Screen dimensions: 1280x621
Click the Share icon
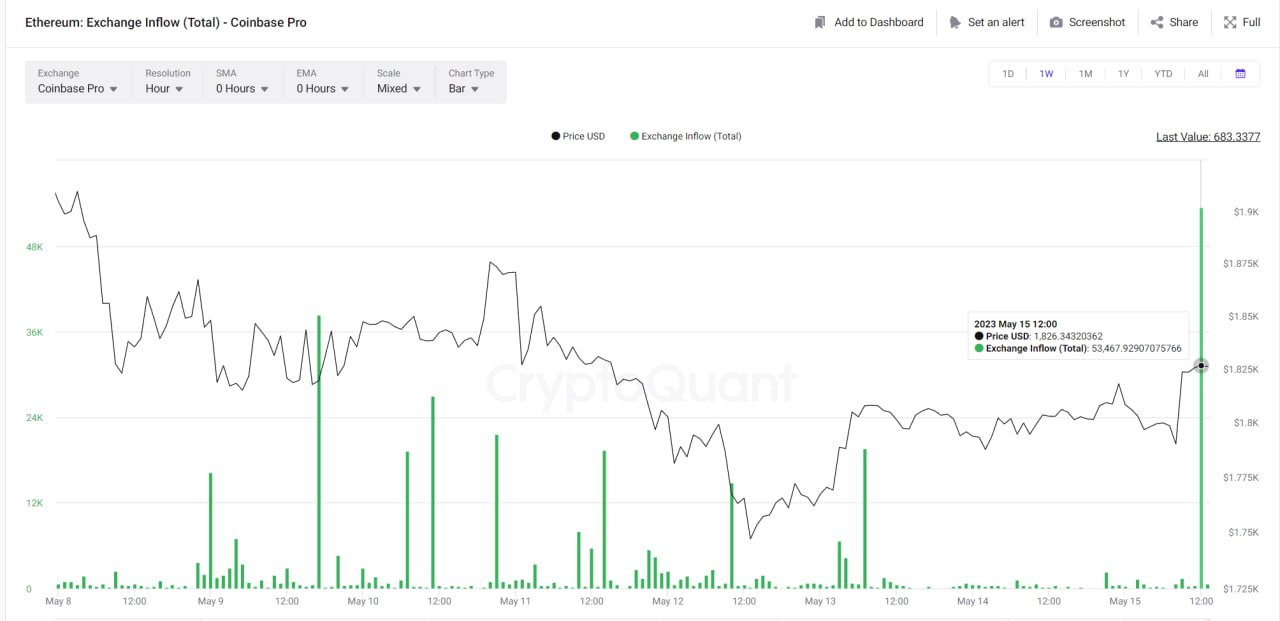(1157, 22)
